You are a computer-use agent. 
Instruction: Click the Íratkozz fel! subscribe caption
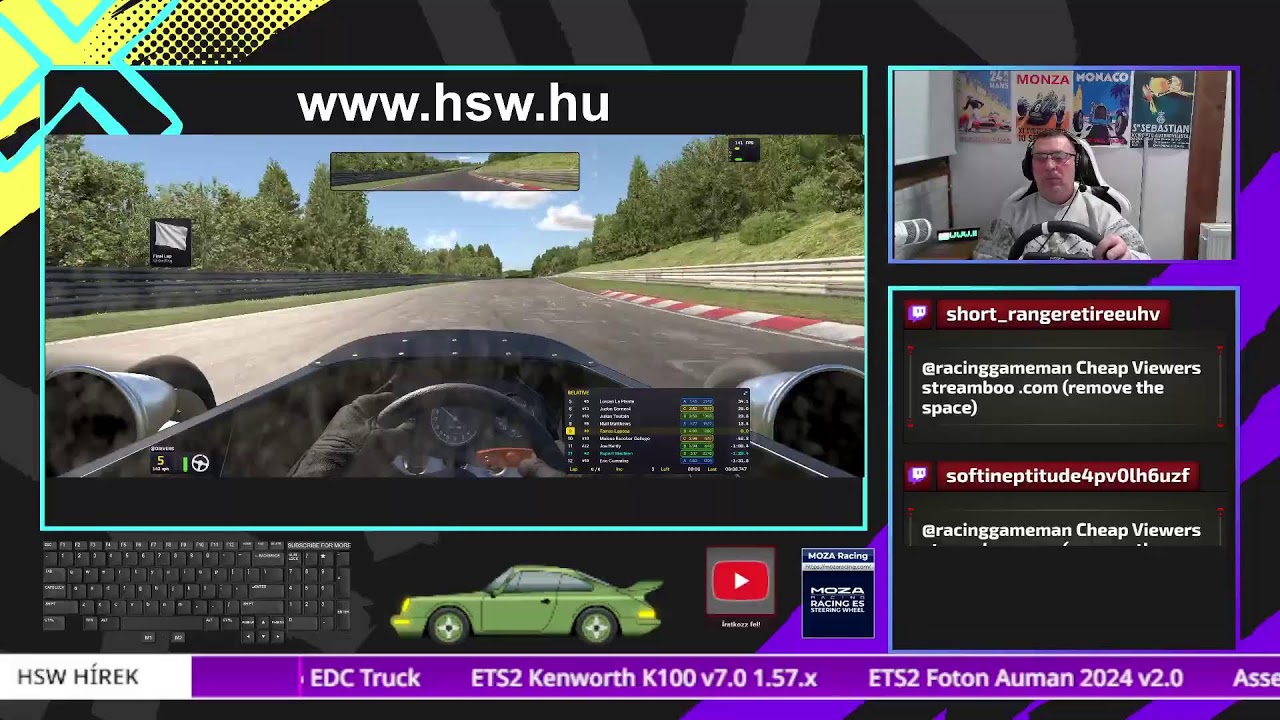(x=741, y=624)
